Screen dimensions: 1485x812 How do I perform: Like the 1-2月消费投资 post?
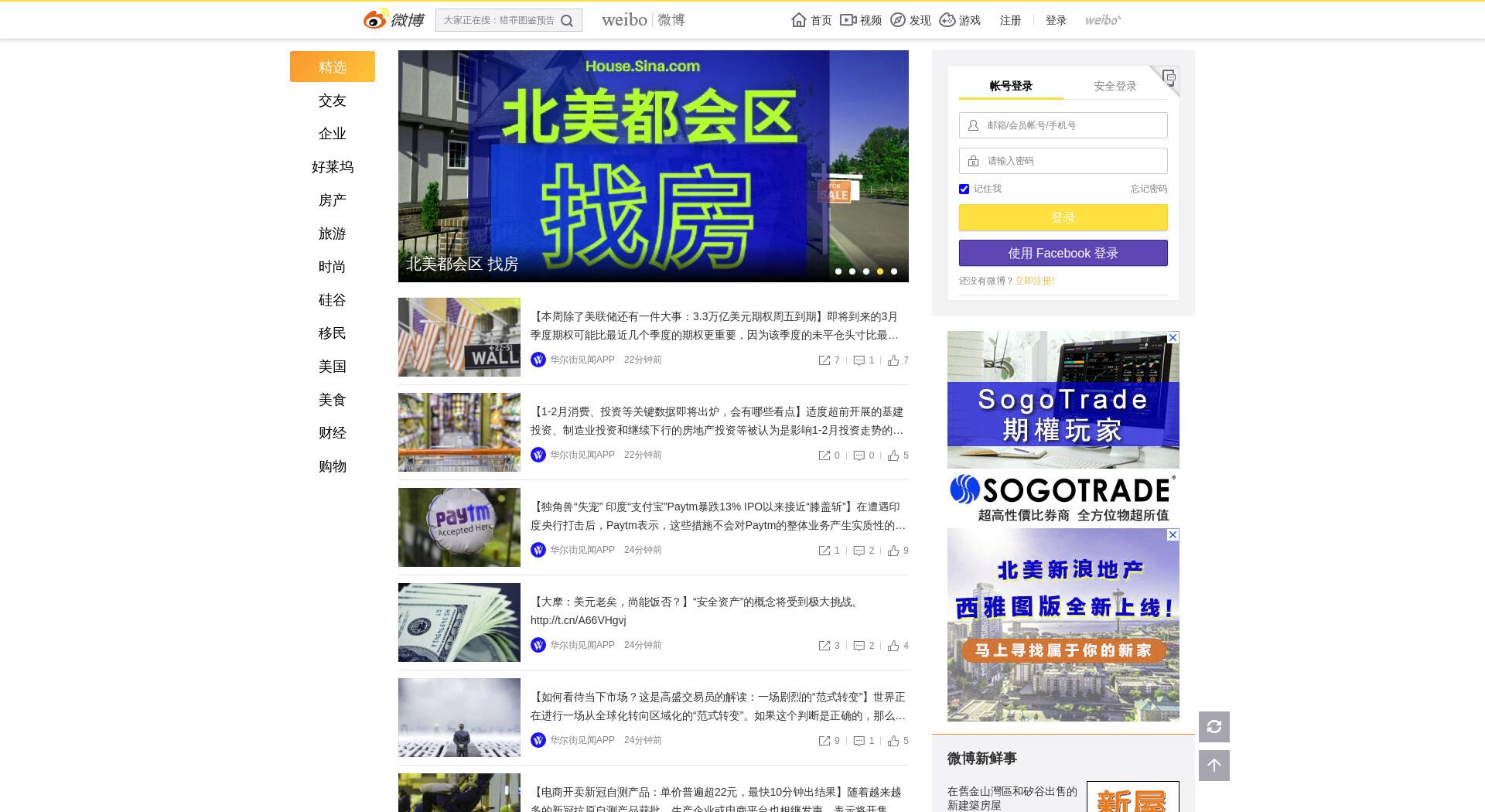[x=898, y=455]
